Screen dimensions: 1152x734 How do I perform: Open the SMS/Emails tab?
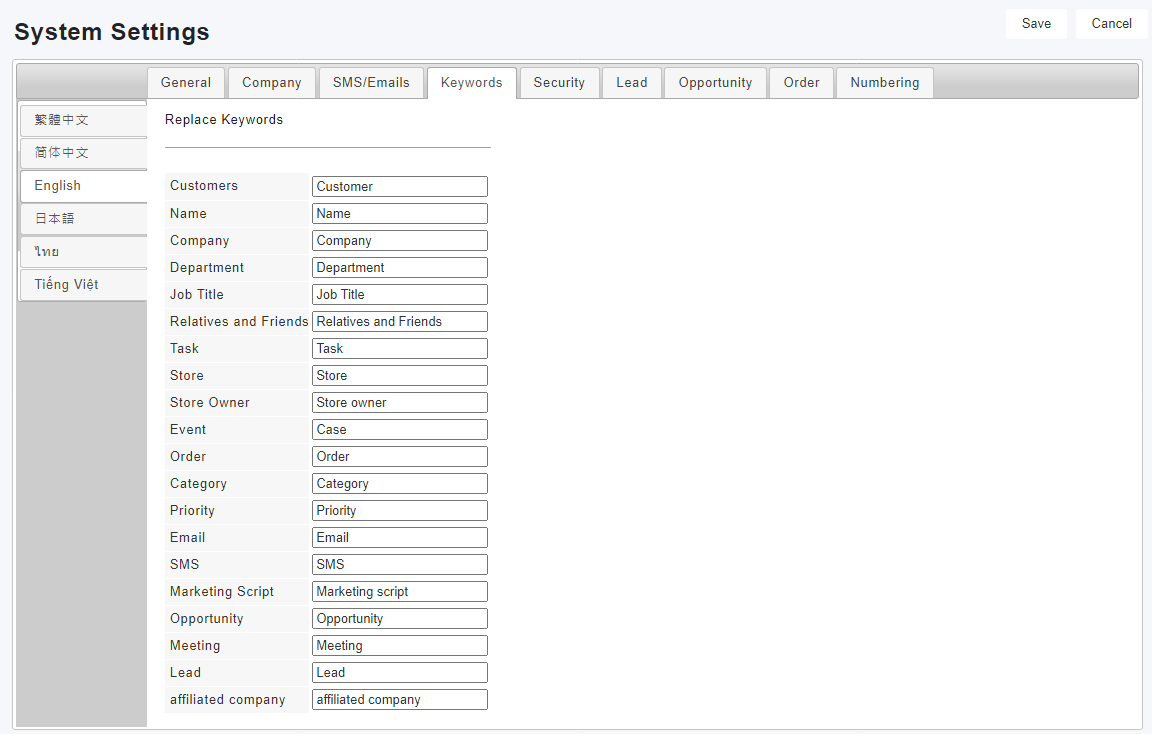coord(371,83)
